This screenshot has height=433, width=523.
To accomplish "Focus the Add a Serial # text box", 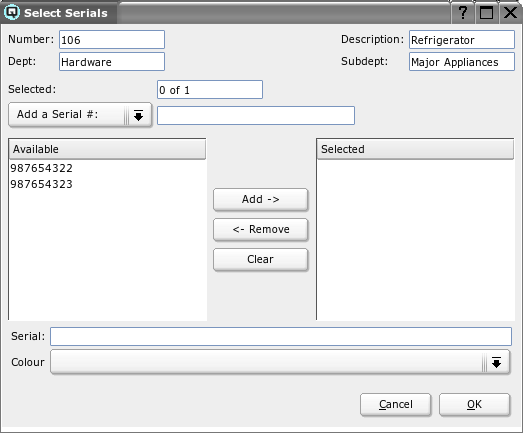I will tap(256, 115).
